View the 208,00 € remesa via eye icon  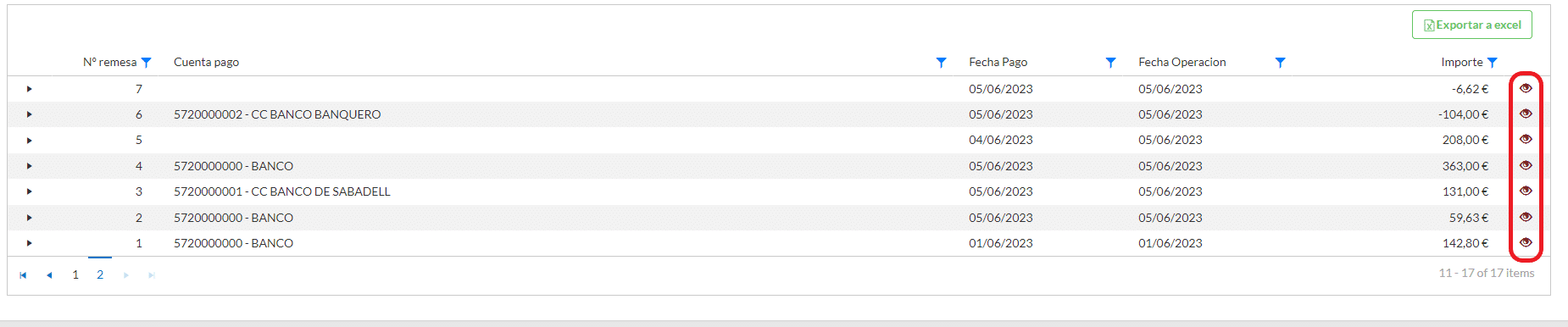pos(1526,139)
